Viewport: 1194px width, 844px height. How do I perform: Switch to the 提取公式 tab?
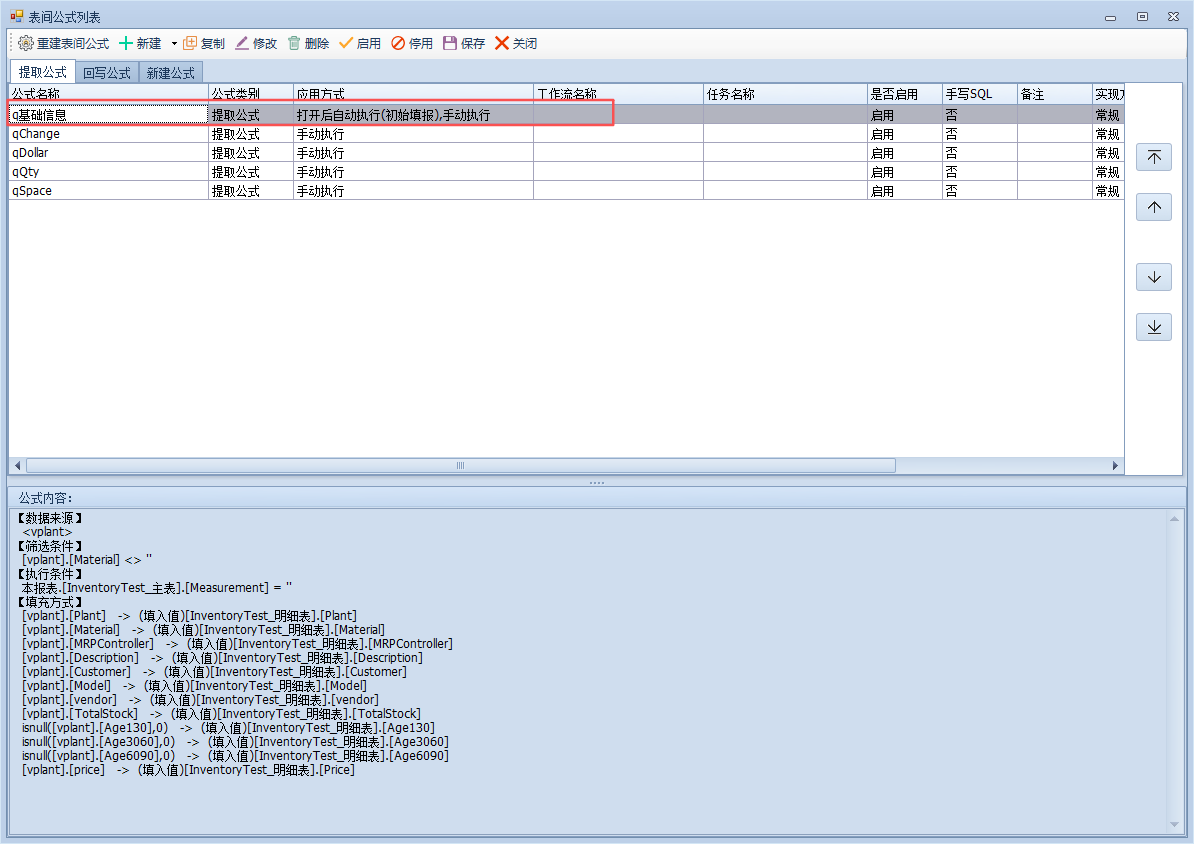pyautogui.click(x=43, y=72)
